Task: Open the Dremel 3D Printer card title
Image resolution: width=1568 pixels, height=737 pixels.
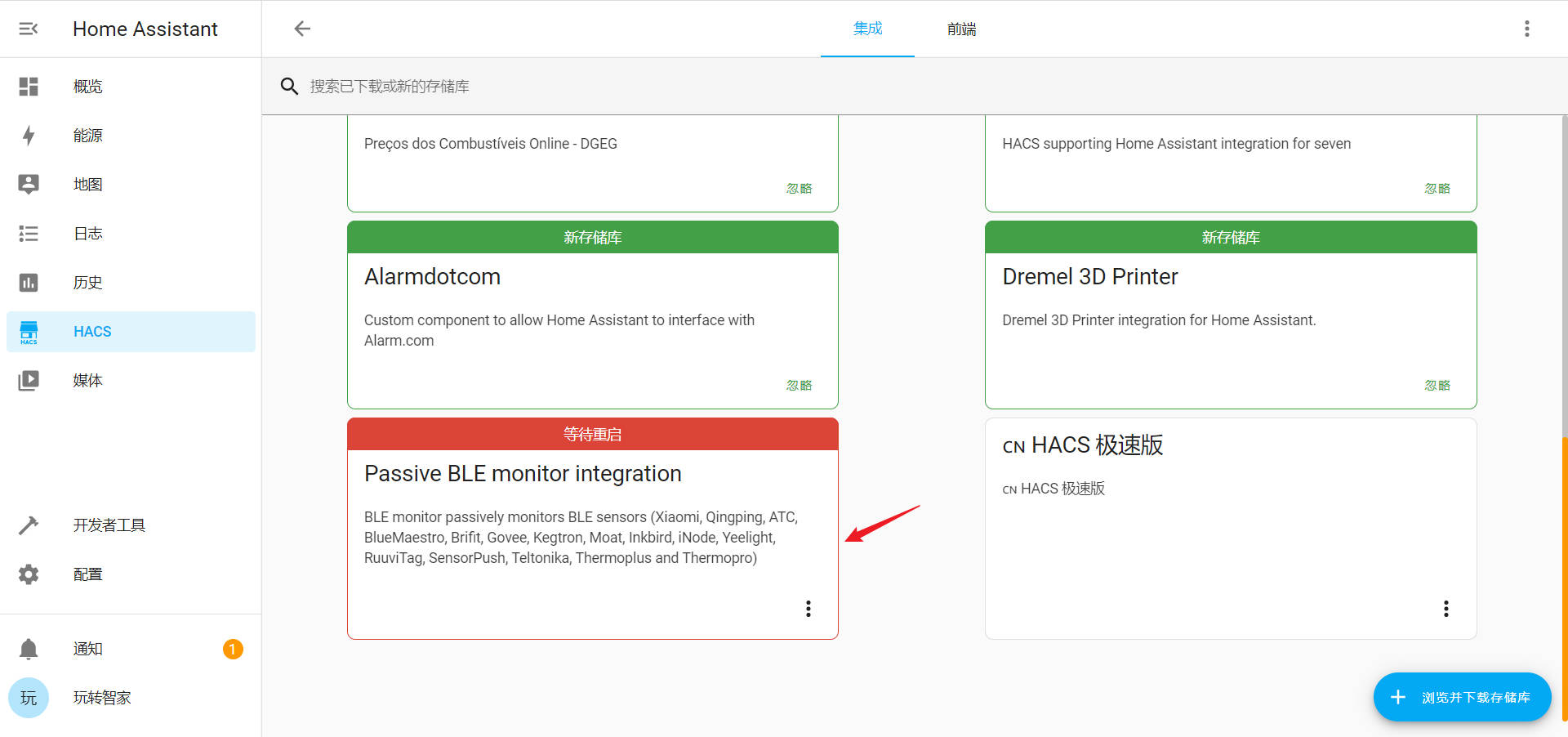Action: (x=1089, y=276)
